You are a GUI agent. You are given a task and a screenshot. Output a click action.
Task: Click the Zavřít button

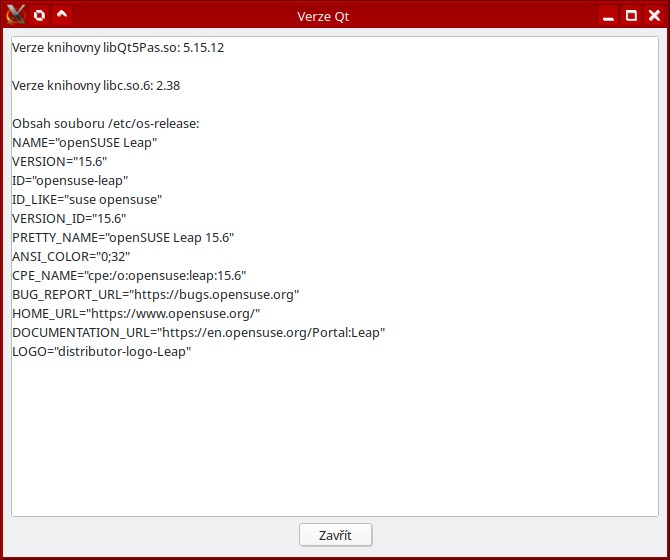tap(335, 535)
